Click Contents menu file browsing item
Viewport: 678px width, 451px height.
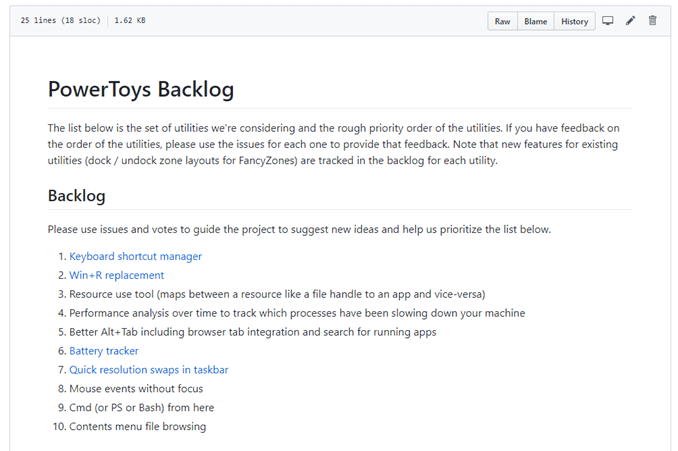click(x=137, y=427)
